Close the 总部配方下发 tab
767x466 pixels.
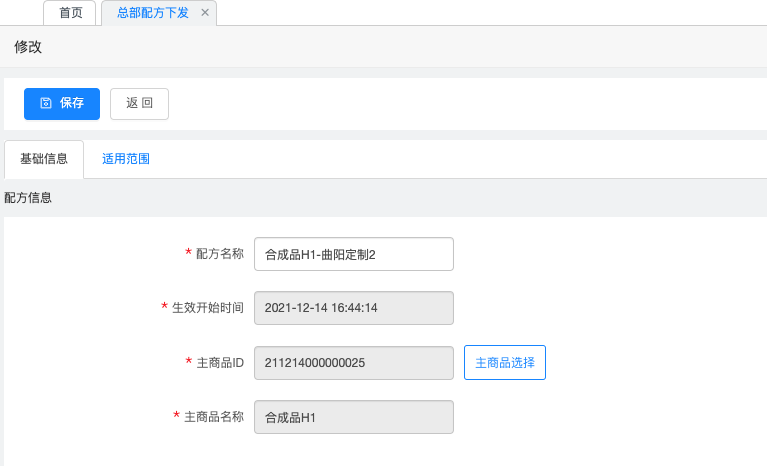[205, 13]
